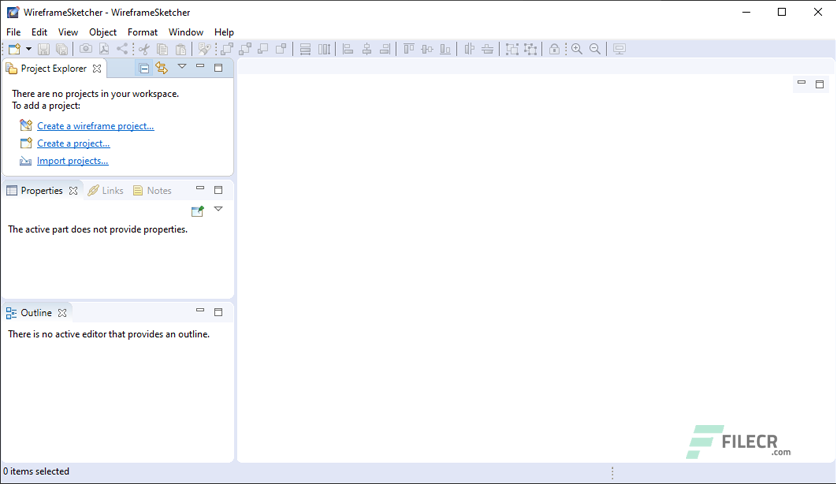
Task: Click the match-width stacked rows icon
Action: (305, 49)
